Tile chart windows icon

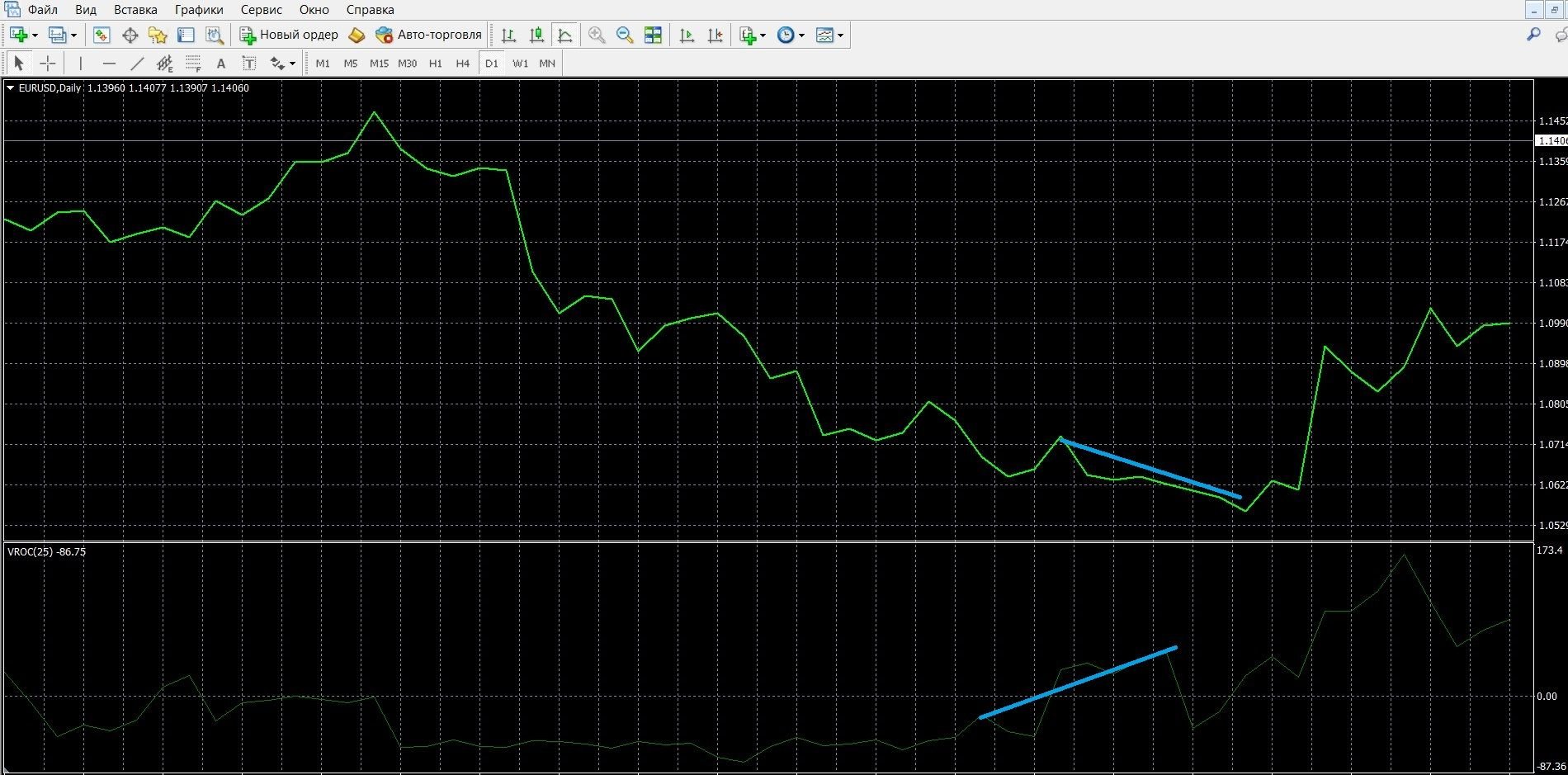point(653,35)
